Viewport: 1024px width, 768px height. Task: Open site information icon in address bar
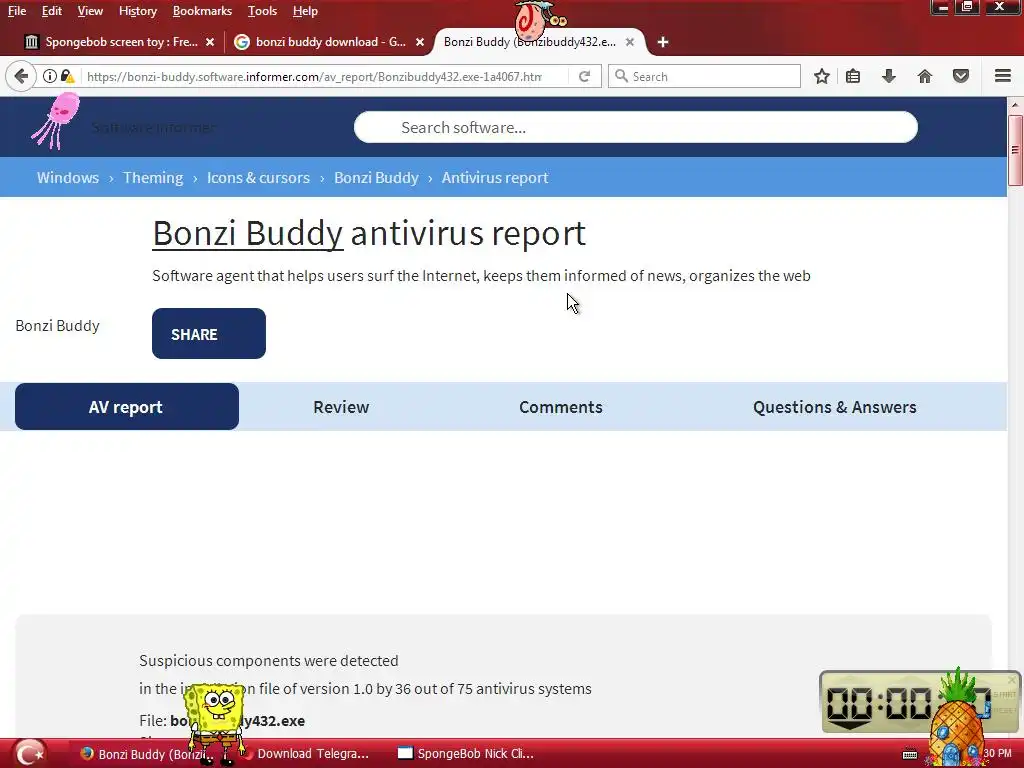tap(50, 76)
